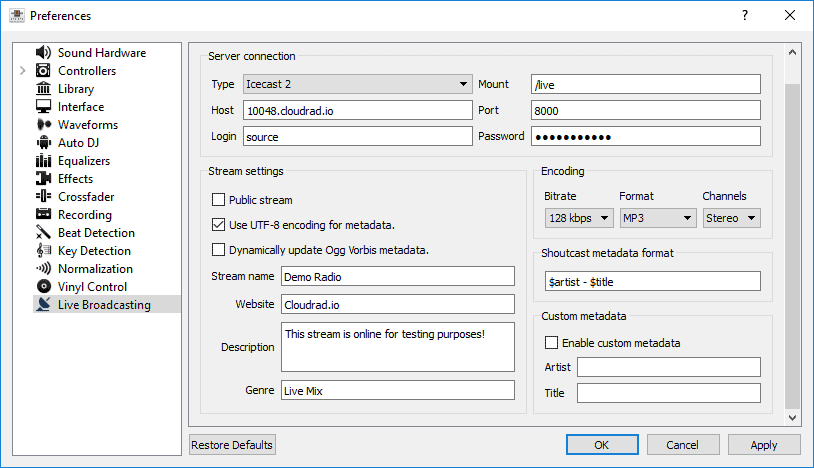Click the settings panel scroll-up arrow

point(792,52)
